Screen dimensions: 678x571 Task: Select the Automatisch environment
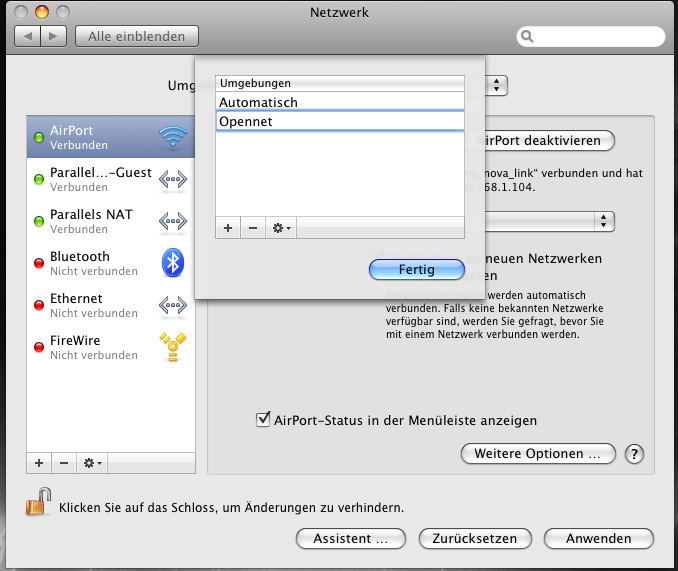340,102
